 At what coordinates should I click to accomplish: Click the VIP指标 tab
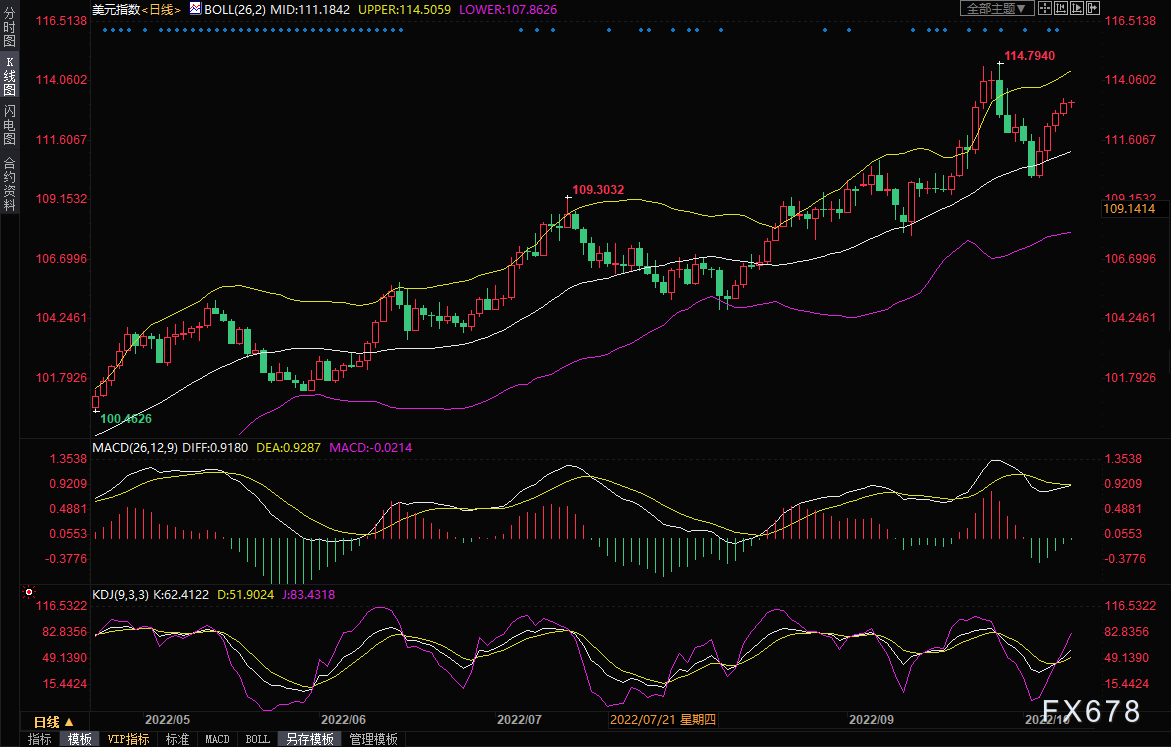128,739
